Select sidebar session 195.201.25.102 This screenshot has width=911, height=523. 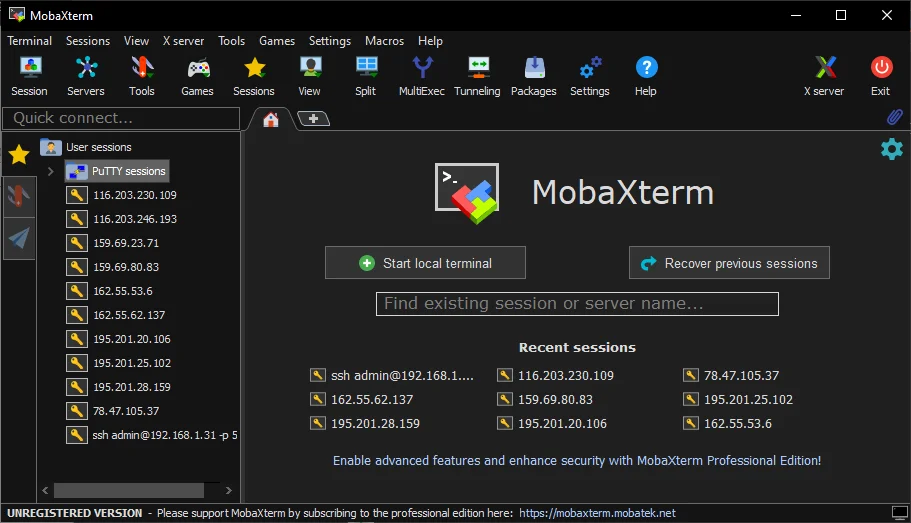click(x=119, y=363)
